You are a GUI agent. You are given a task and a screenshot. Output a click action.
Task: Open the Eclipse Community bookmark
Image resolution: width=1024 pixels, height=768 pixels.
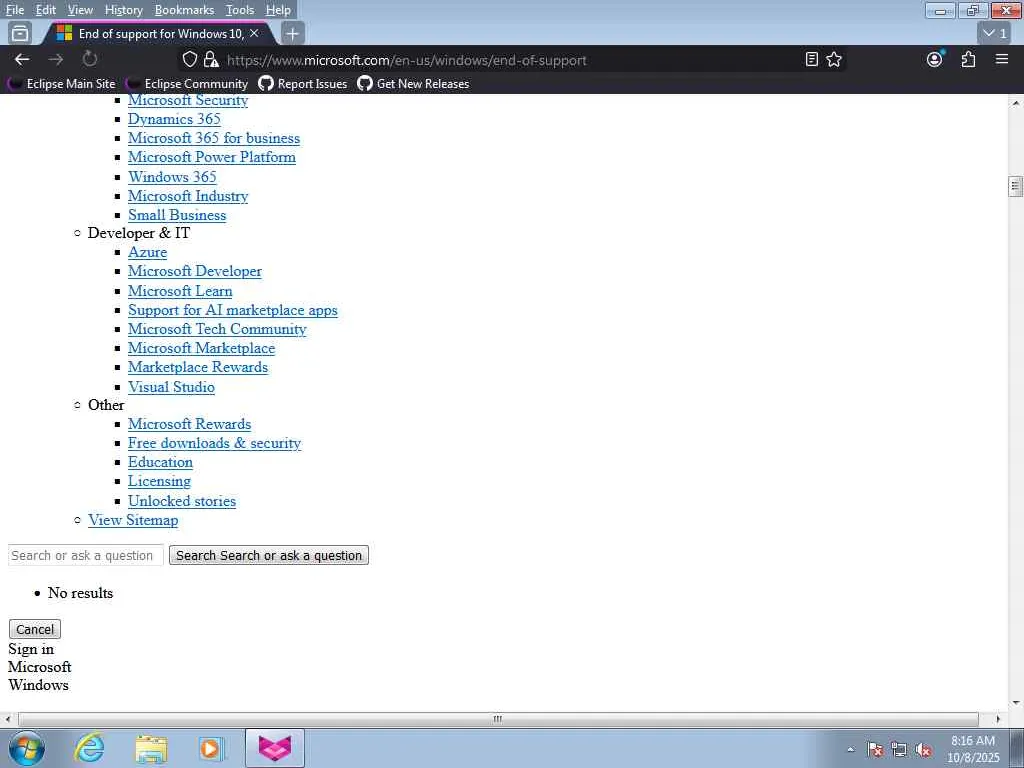pos(187,84)
